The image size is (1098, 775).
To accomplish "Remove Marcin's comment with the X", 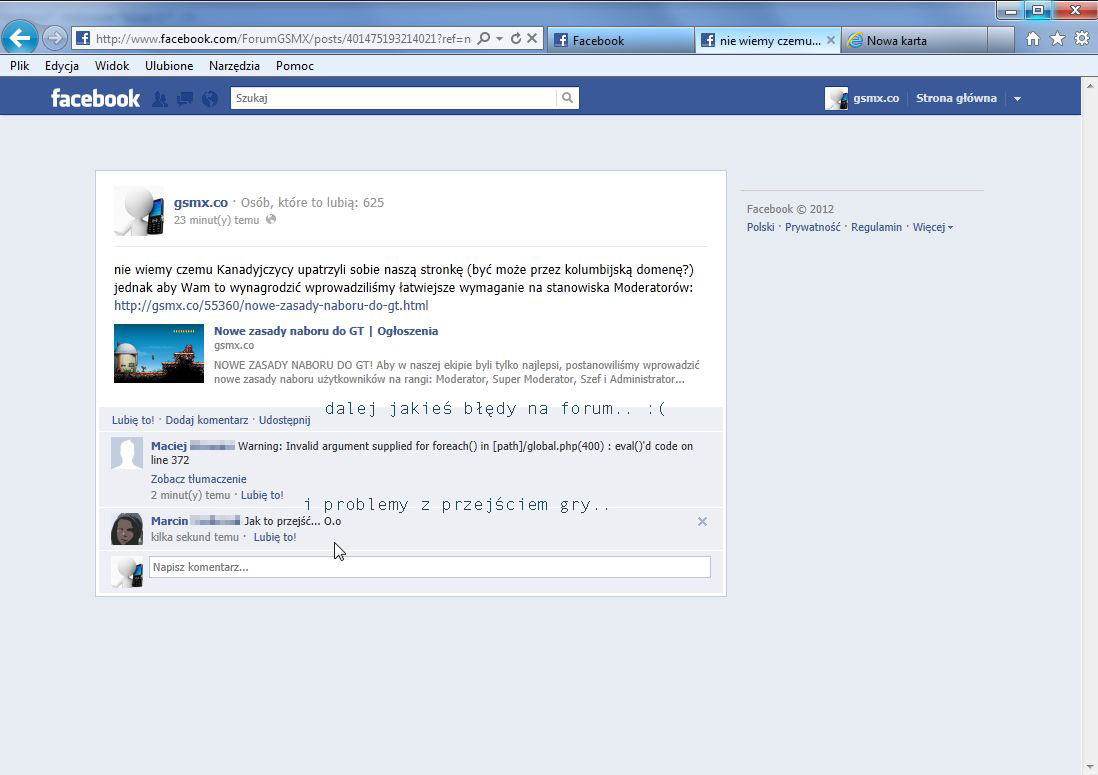I will click(702, 521).
